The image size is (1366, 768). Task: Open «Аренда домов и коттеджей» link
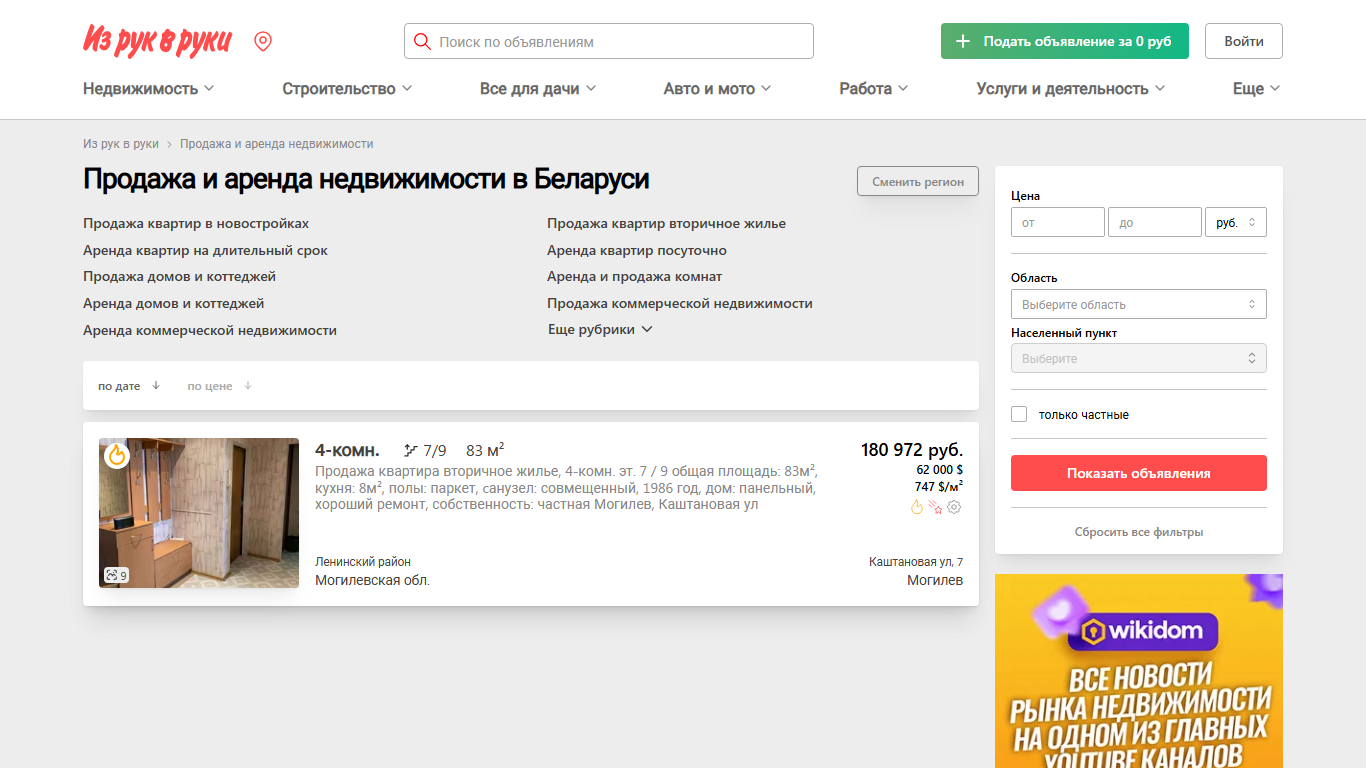(174, 303)
